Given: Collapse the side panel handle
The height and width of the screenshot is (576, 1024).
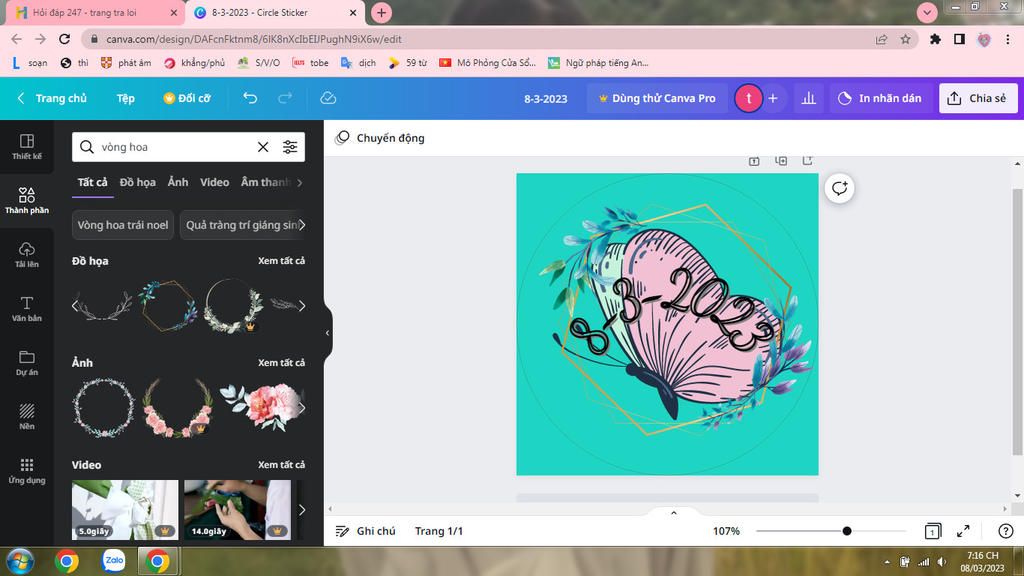Looking at the screenshot, I should pos(327,333).
